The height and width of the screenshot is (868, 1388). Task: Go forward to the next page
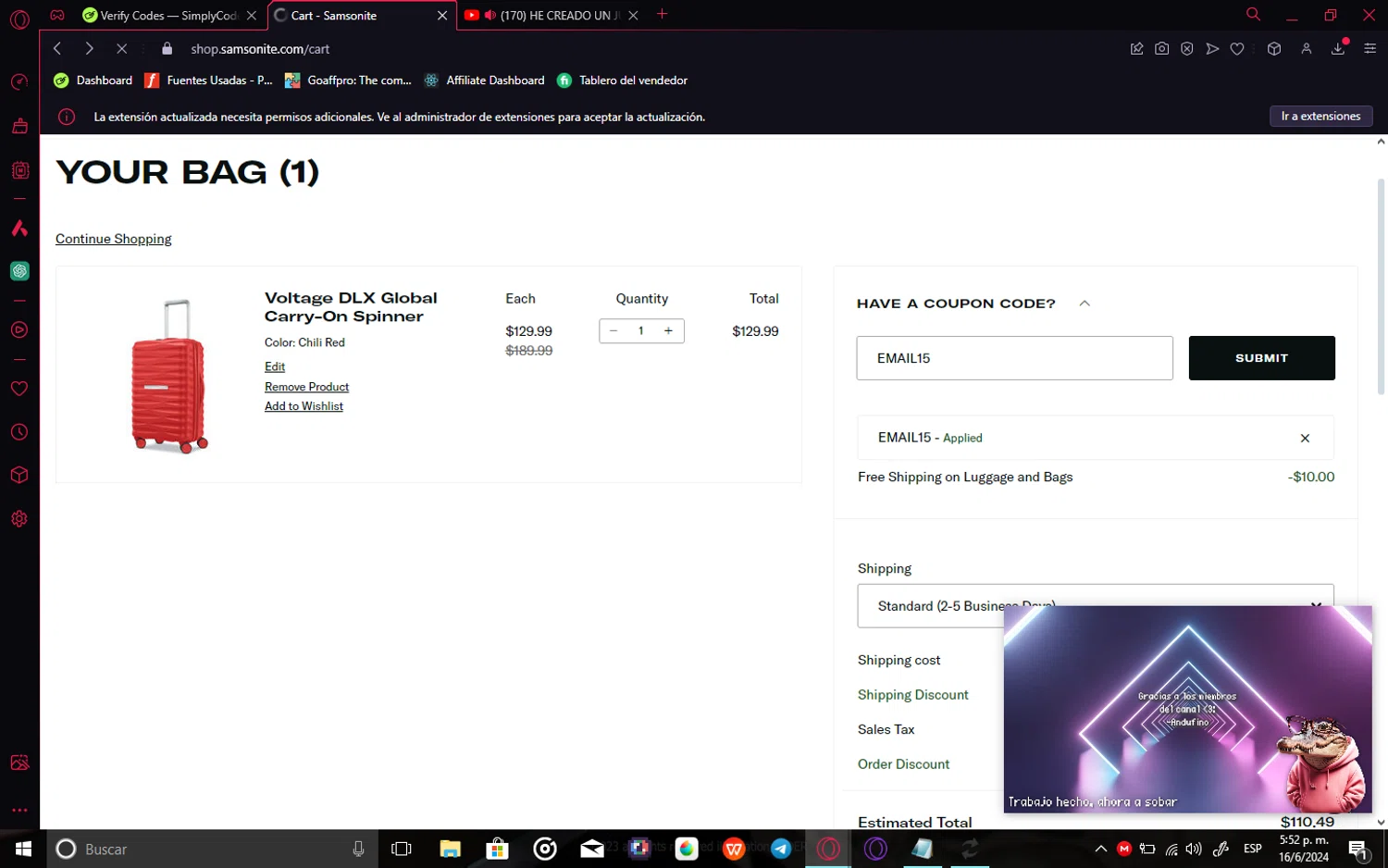[89, 48]
